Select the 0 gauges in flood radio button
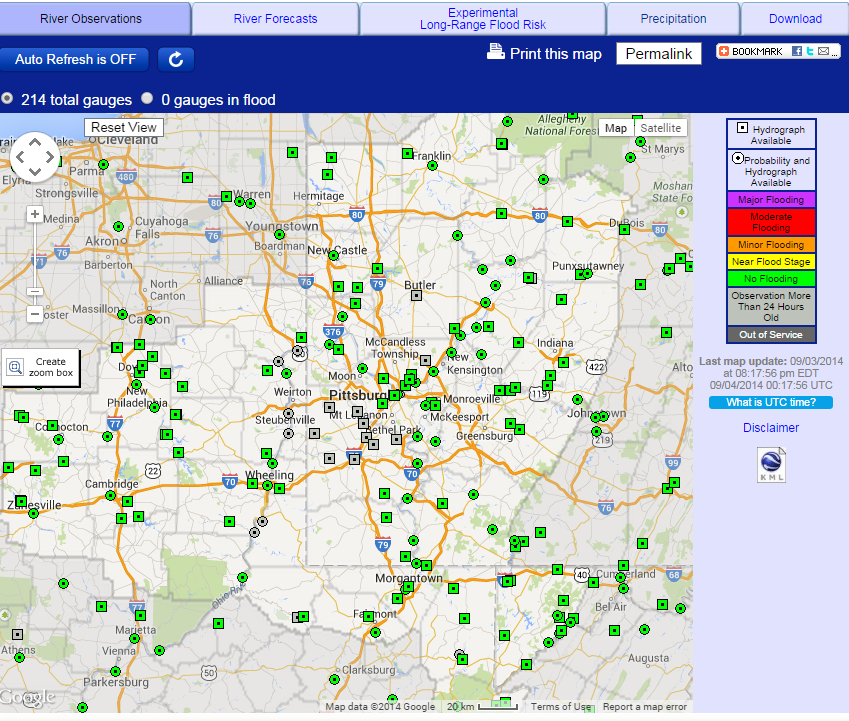849x721 pixels. [147, 98]
